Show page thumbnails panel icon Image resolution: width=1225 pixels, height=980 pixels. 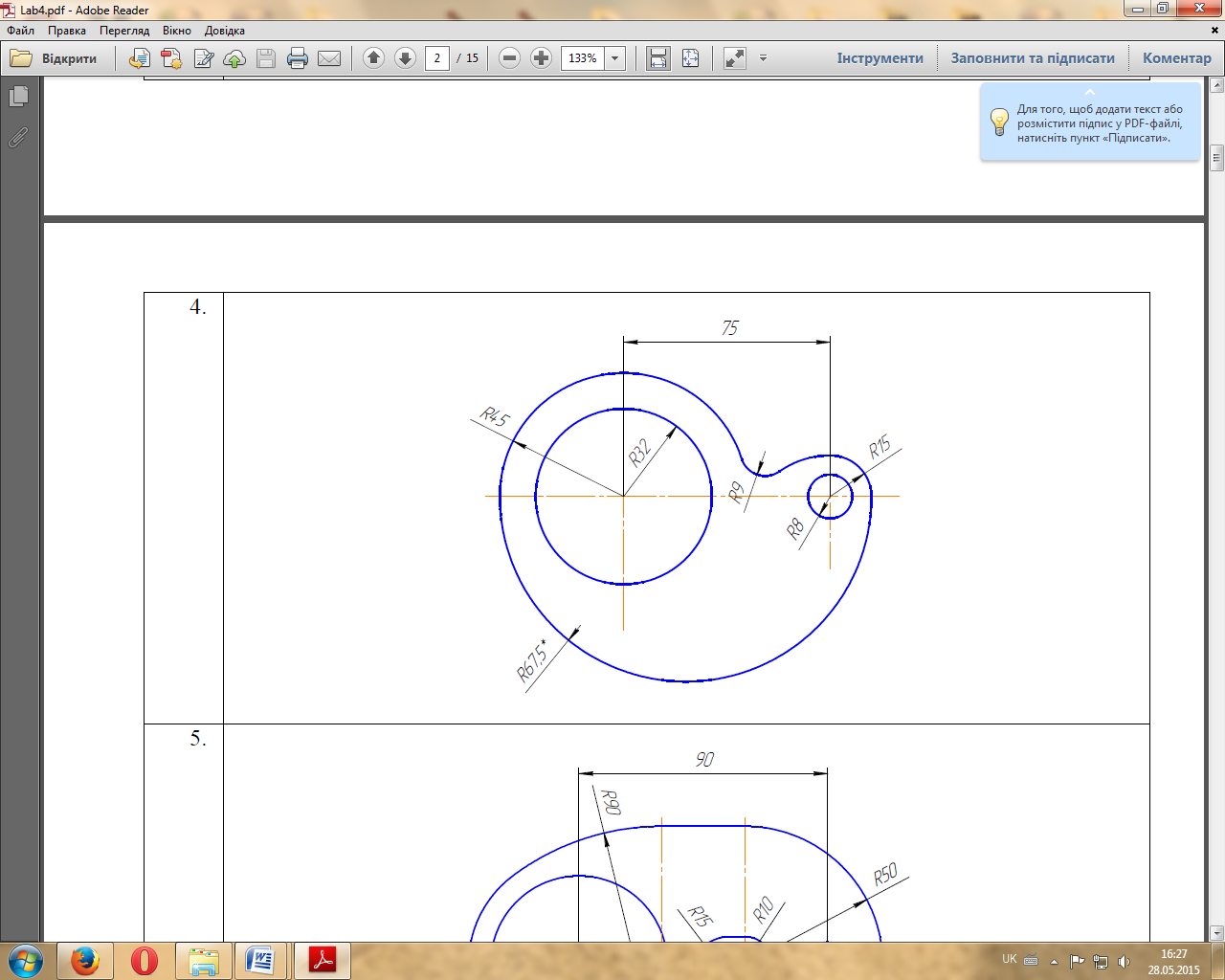pos(18,97)
